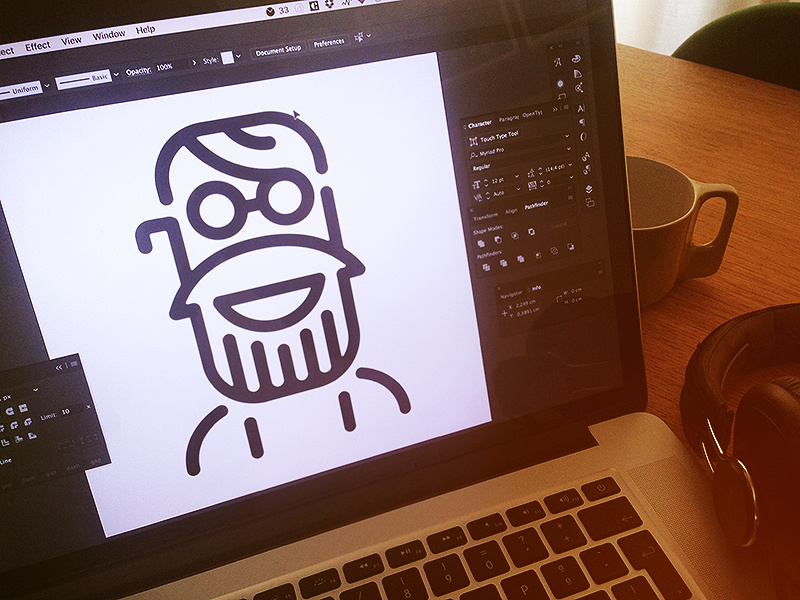Viewport: 800px width, 600px height.
Task: Click the leading stepper arrows
Action: 541,171
